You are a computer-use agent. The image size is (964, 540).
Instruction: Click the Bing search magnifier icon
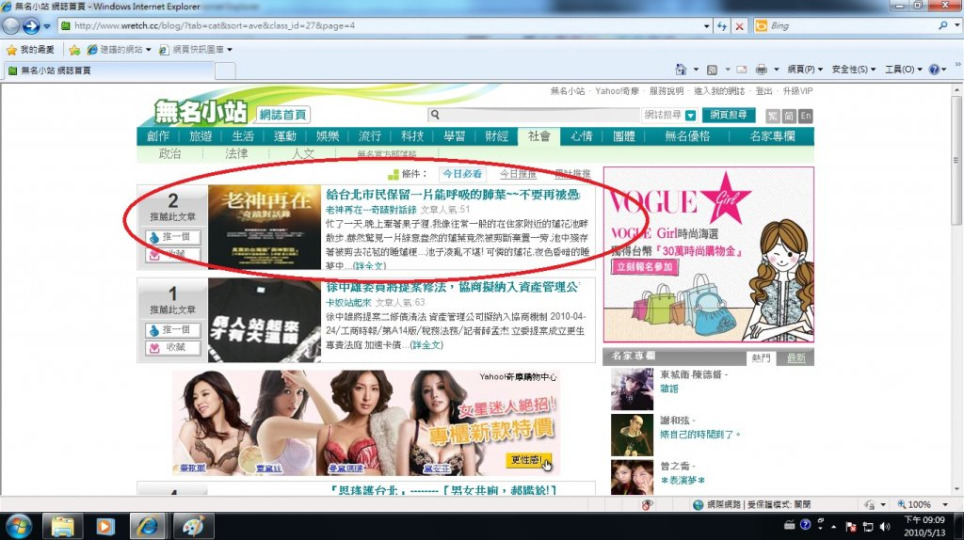(x=942, y=25)
